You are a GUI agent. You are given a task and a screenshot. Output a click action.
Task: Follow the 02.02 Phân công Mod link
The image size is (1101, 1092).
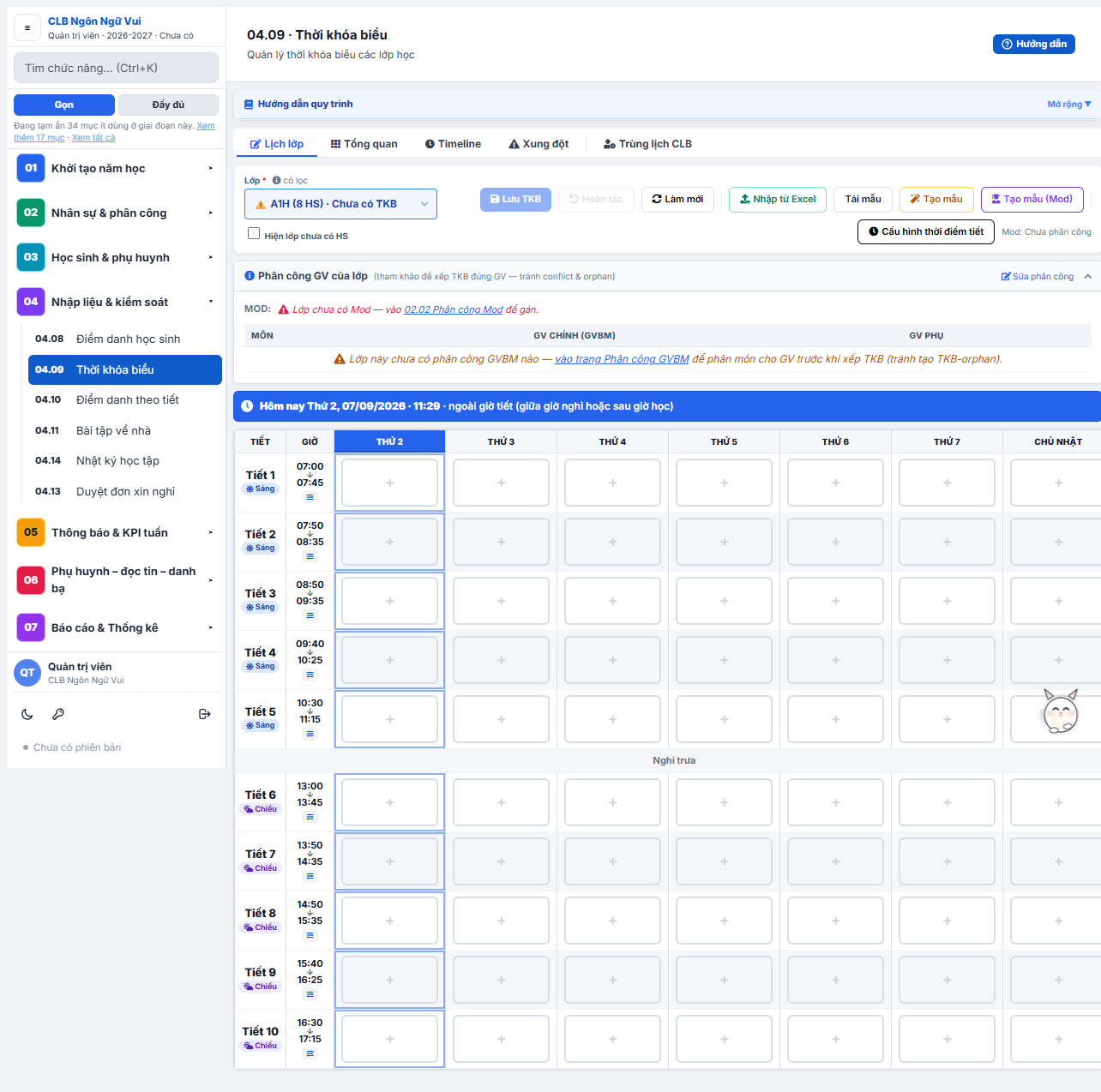coord(454,309)
